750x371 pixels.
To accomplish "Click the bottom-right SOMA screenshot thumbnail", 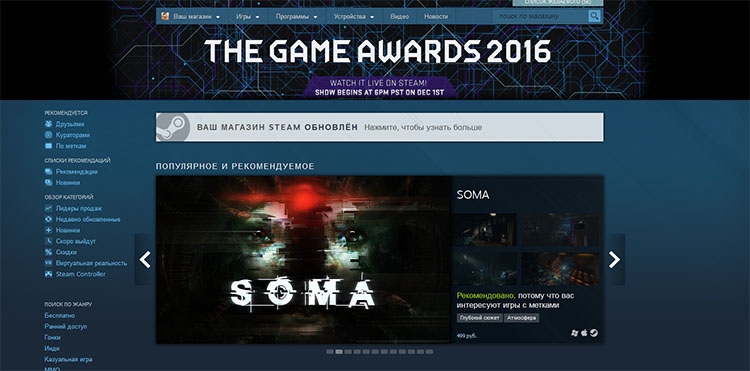I will (560, 269).
